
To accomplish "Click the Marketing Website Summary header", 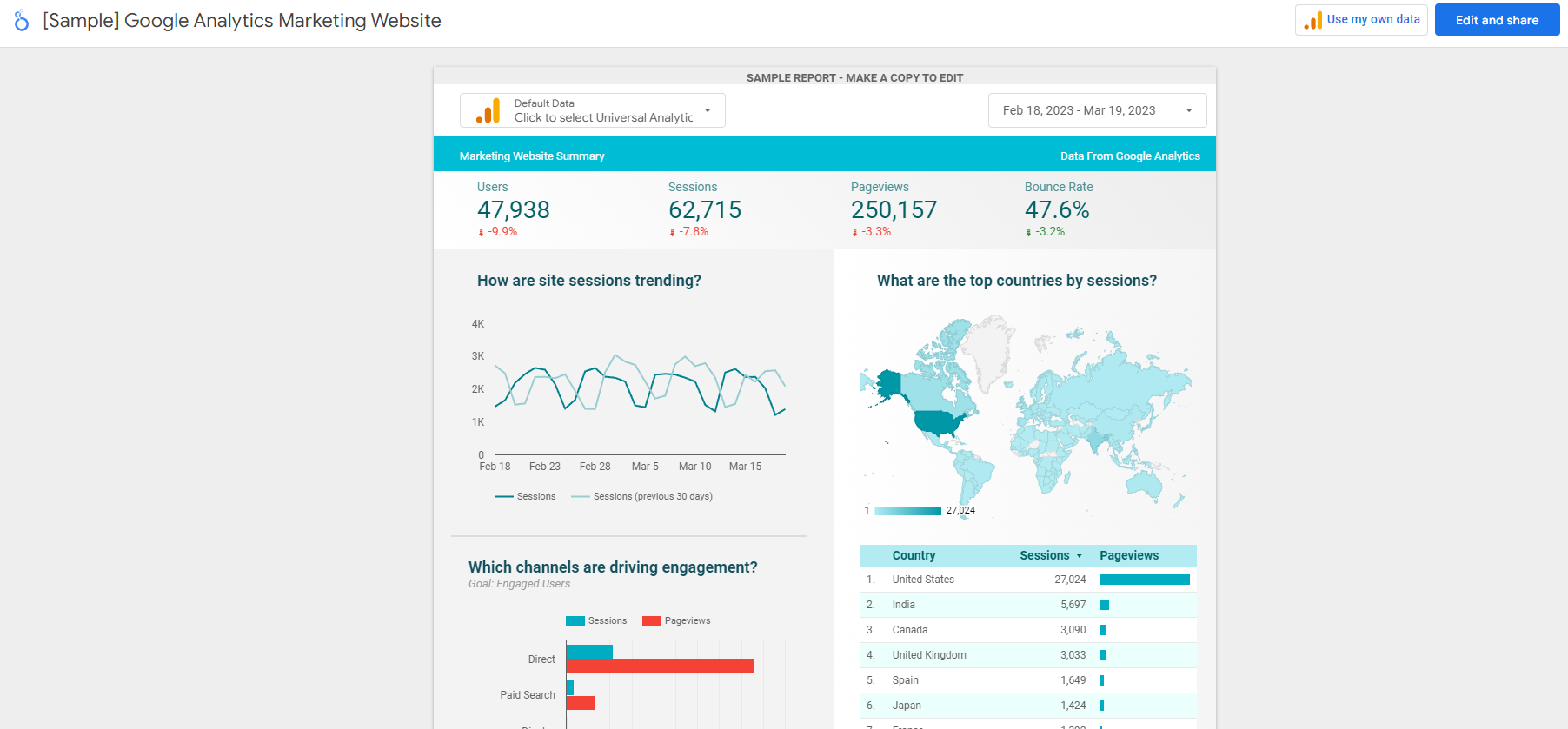I will click(532, 156).
